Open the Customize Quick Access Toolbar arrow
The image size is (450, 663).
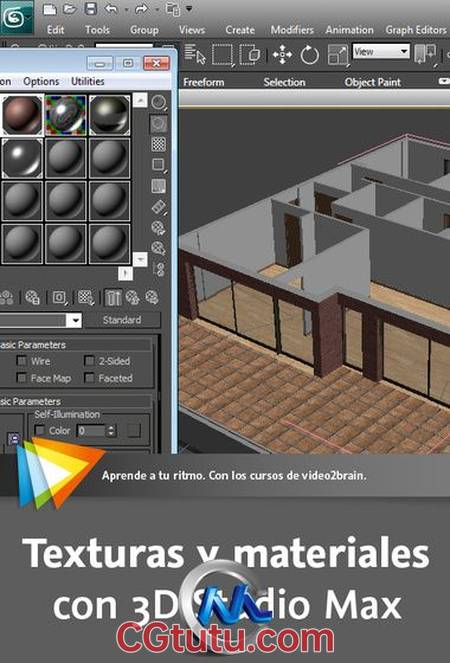[189, 8]
